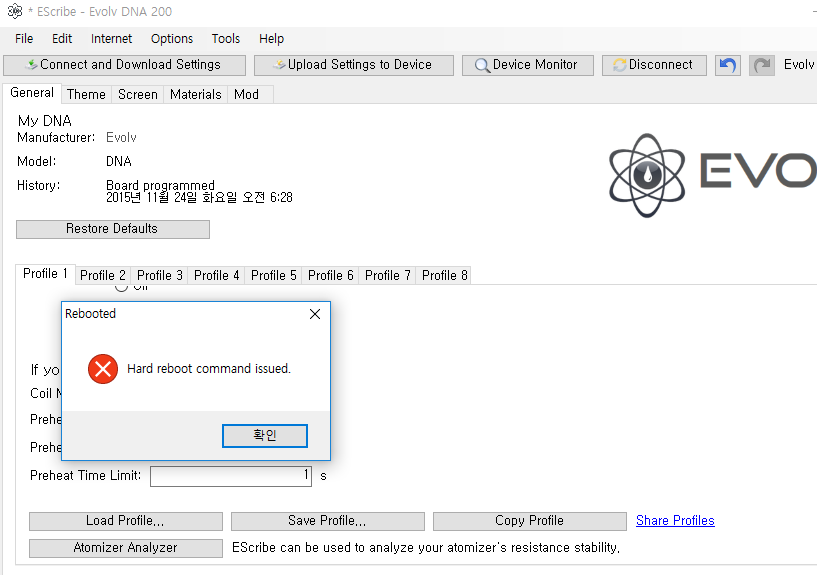Viewport: 817px width, 575px height.
Task: Launch the Atomizer Analyzer
Action: coord(126,548)
